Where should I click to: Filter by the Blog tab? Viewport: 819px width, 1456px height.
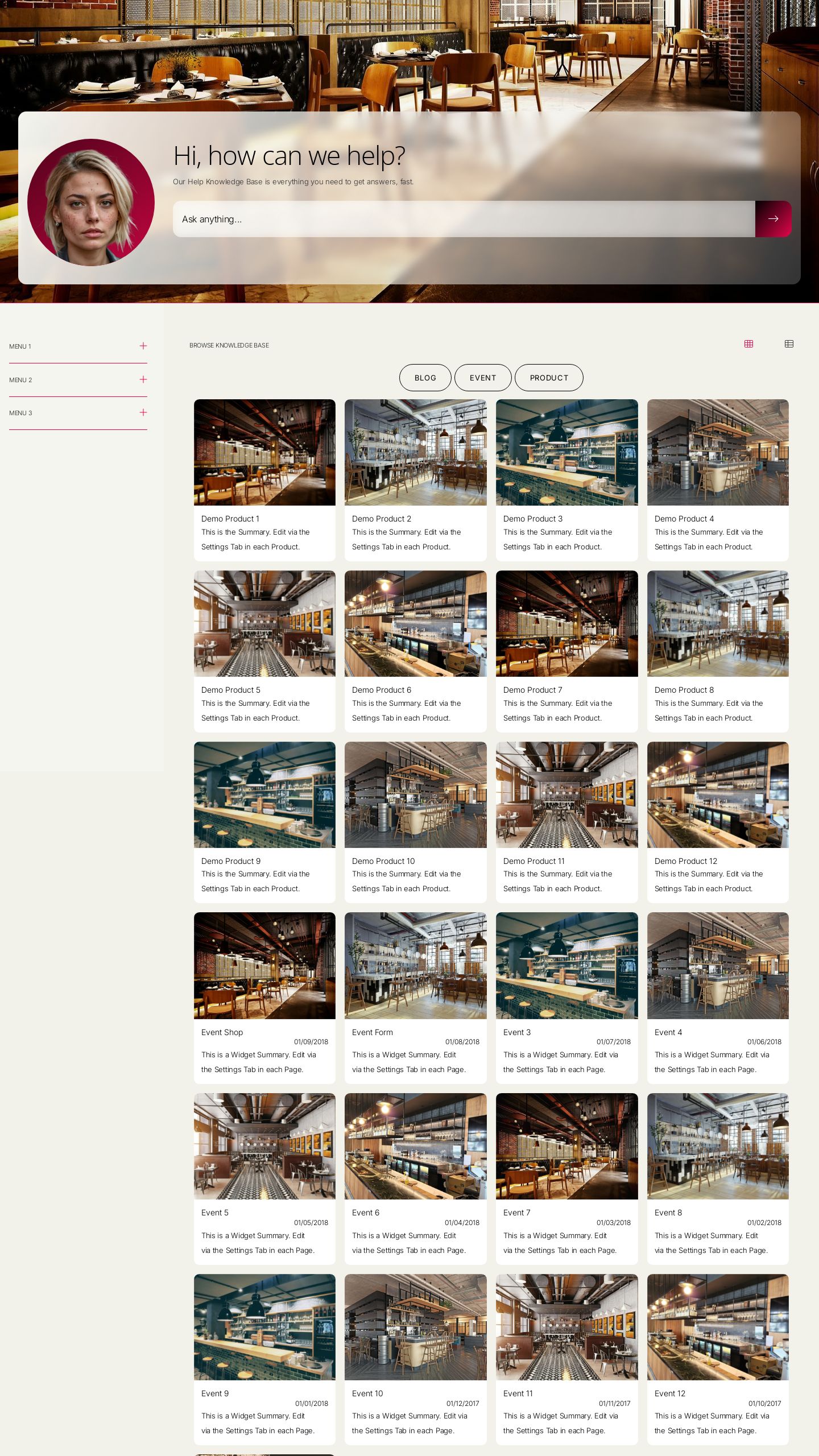425,378
